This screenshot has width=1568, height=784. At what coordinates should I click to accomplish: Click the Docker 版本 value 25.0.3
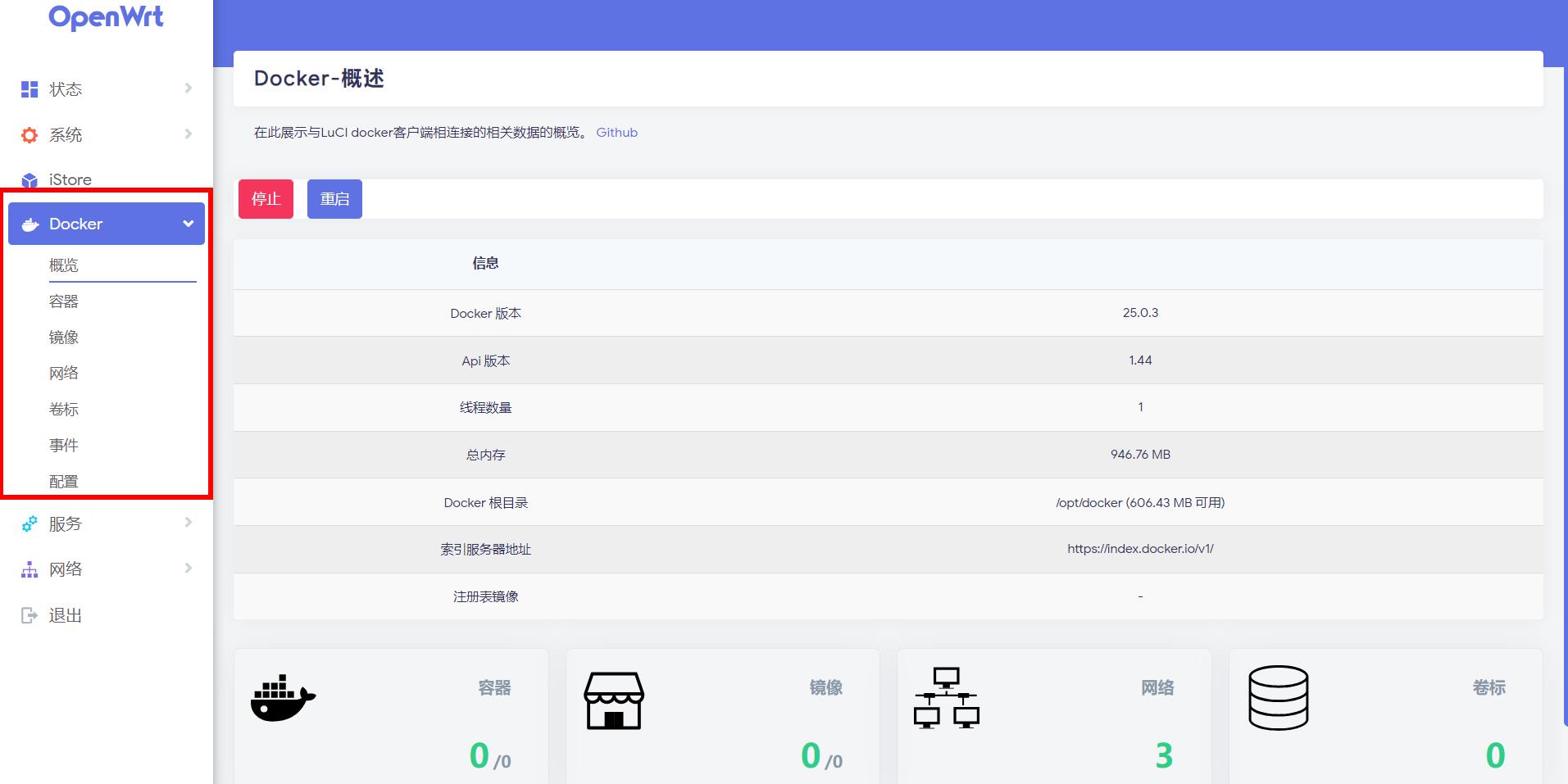[1140, 313]
